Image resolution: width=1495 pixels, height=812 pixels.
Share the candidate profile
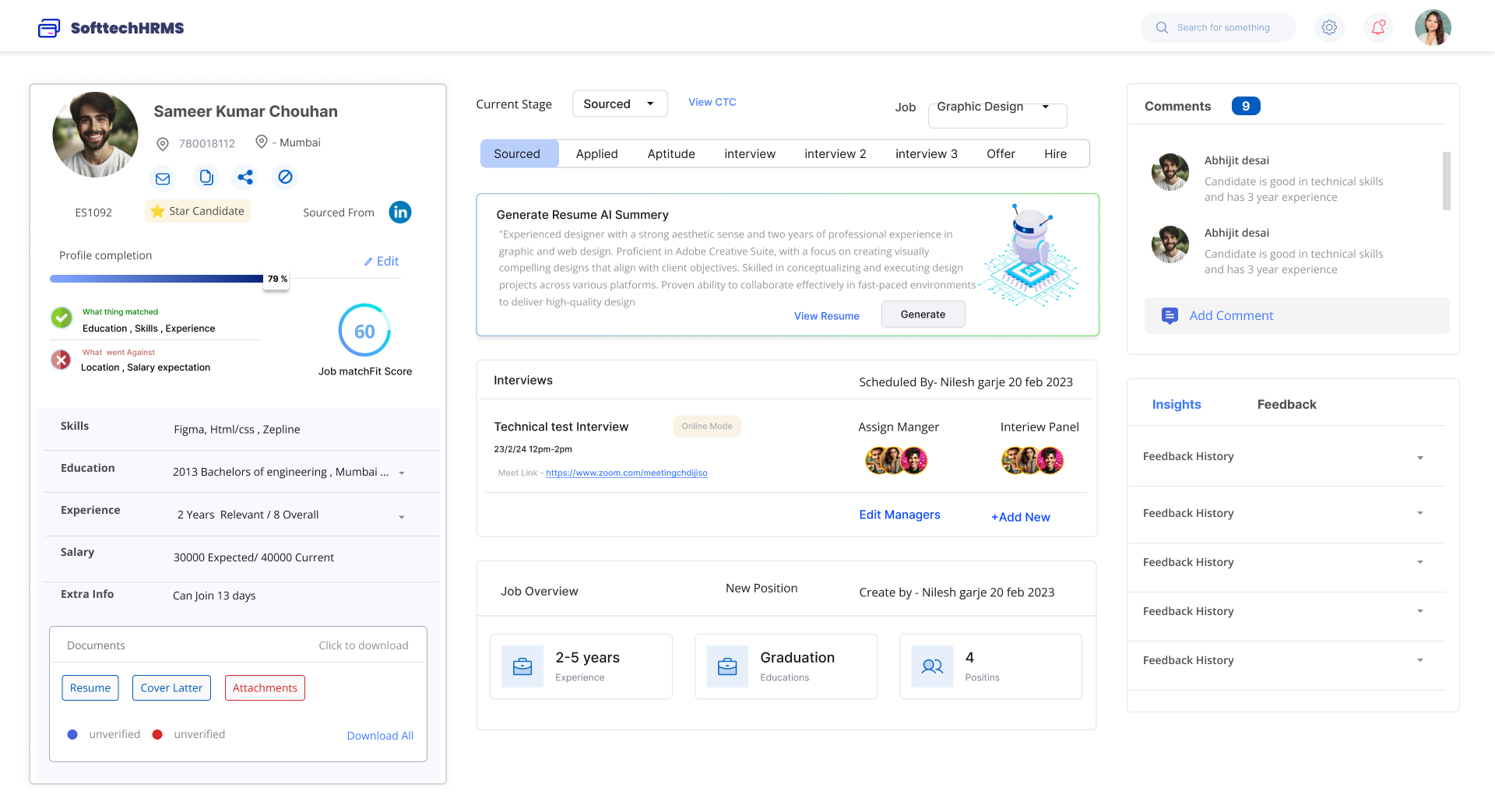coord(245,178)
